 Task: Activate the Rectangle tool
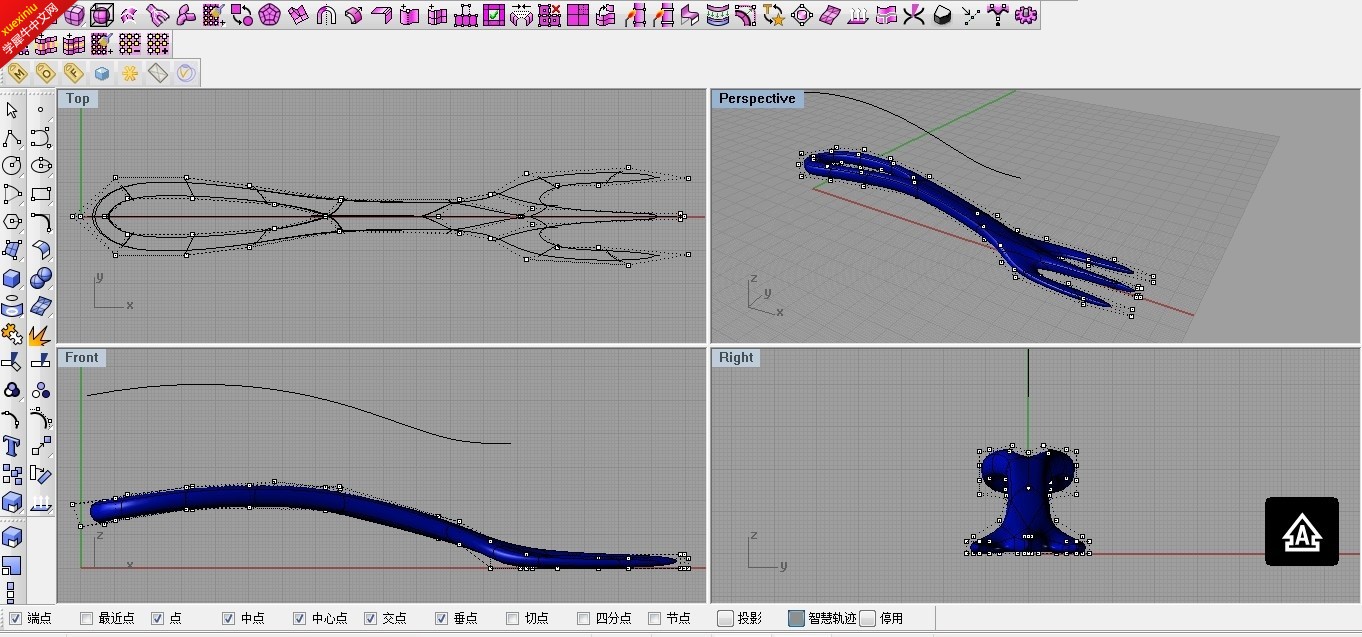(41, 194)
